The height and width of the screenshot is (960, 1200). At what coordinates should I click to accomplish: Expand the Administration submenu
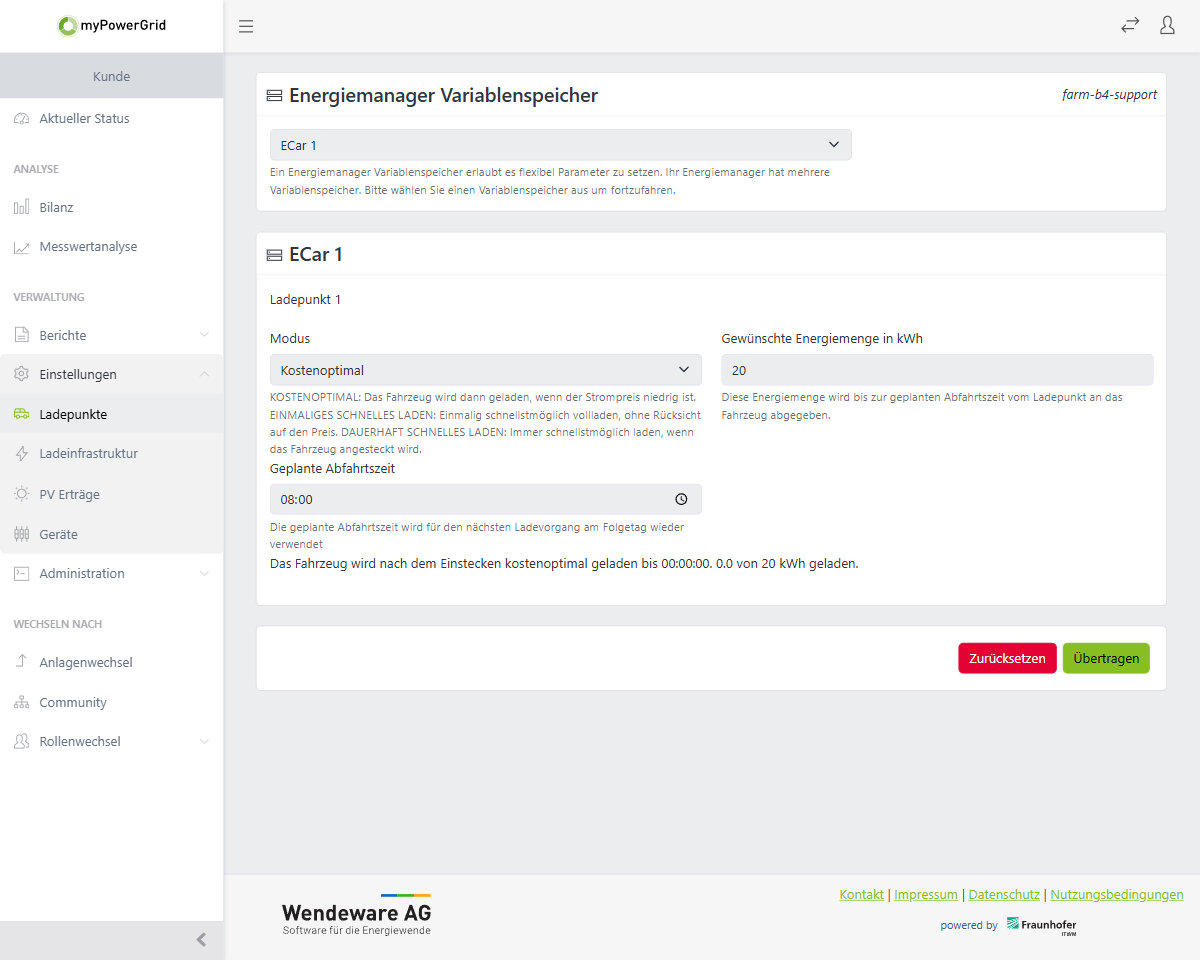tap(111, 573)
